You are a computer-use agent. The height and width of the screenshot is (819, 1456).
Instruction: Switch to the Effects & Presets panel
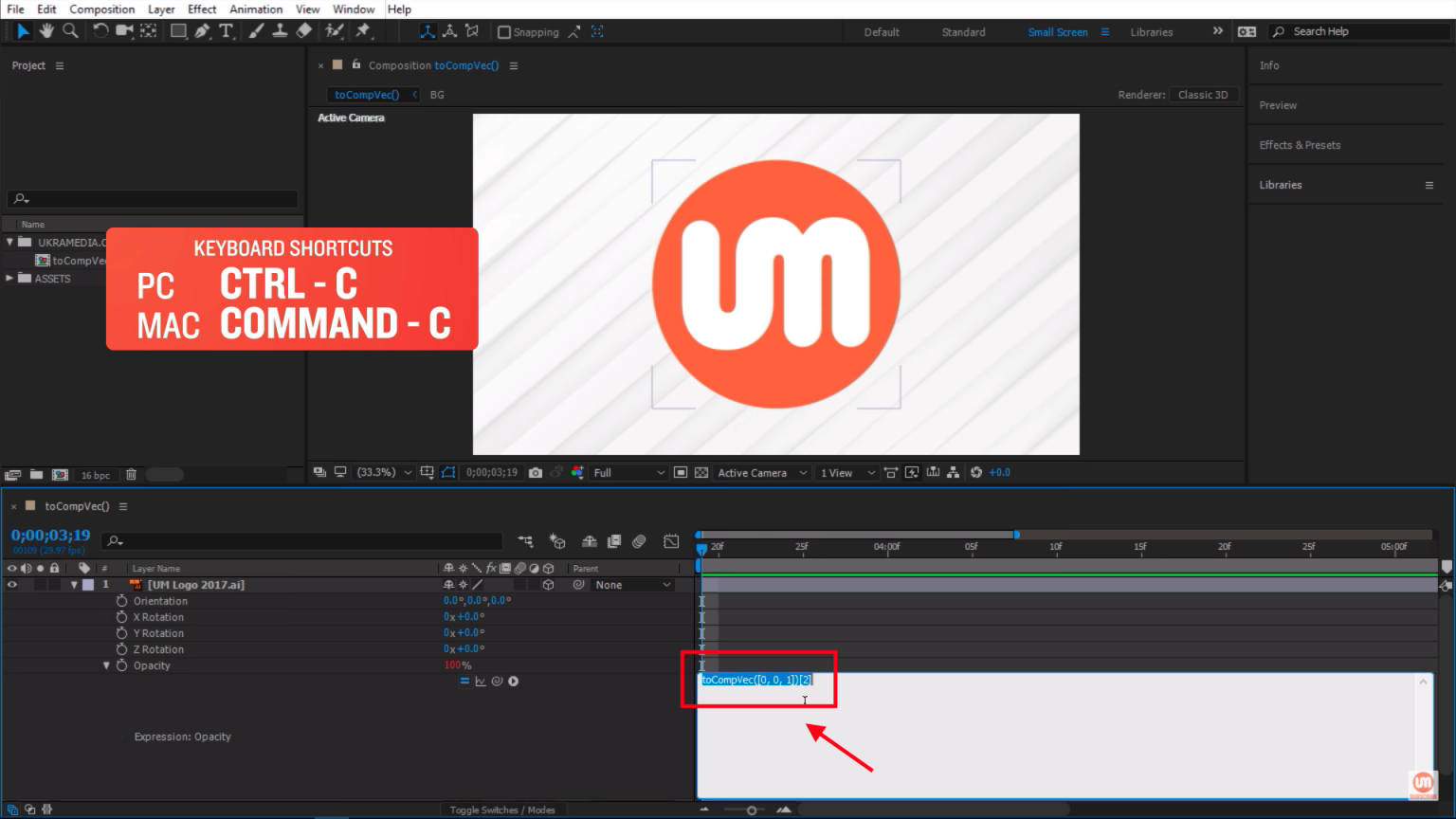click(1300, 145)
